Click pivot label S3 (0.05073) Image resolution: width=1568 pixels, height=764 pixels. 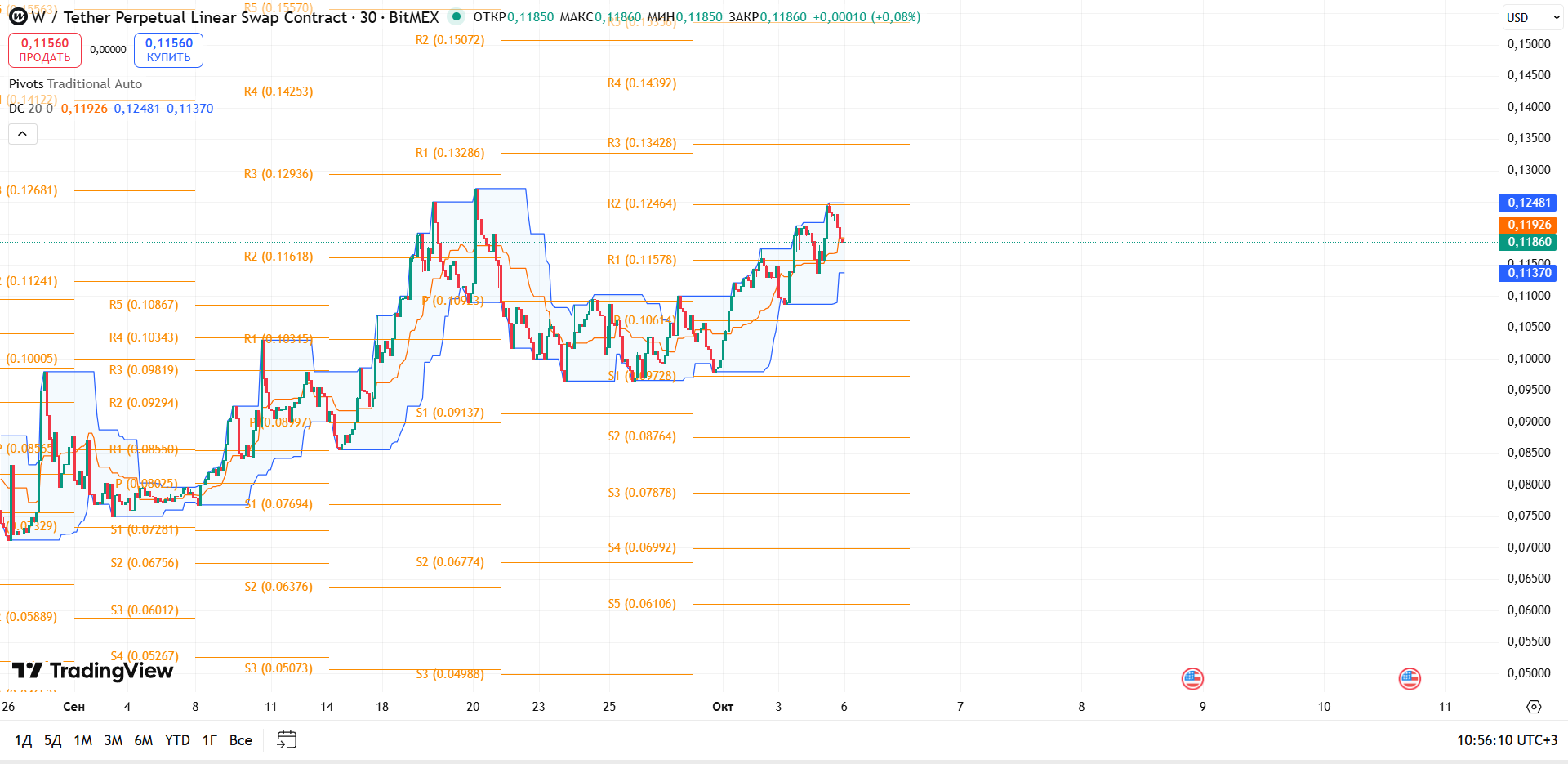coord(278,668)
